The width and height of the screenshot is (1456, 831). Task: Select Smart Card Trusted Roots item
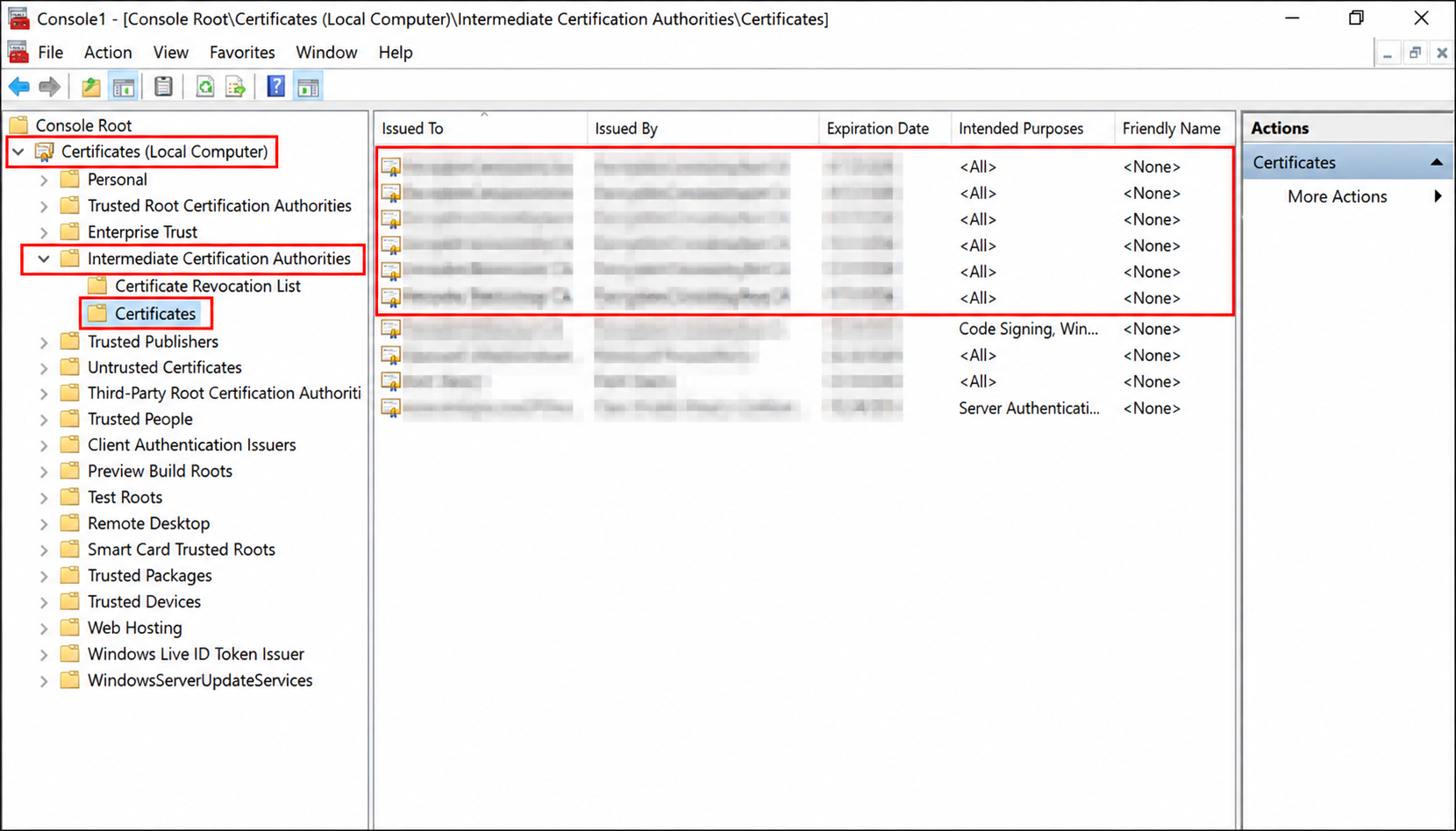tap(182, 550)
